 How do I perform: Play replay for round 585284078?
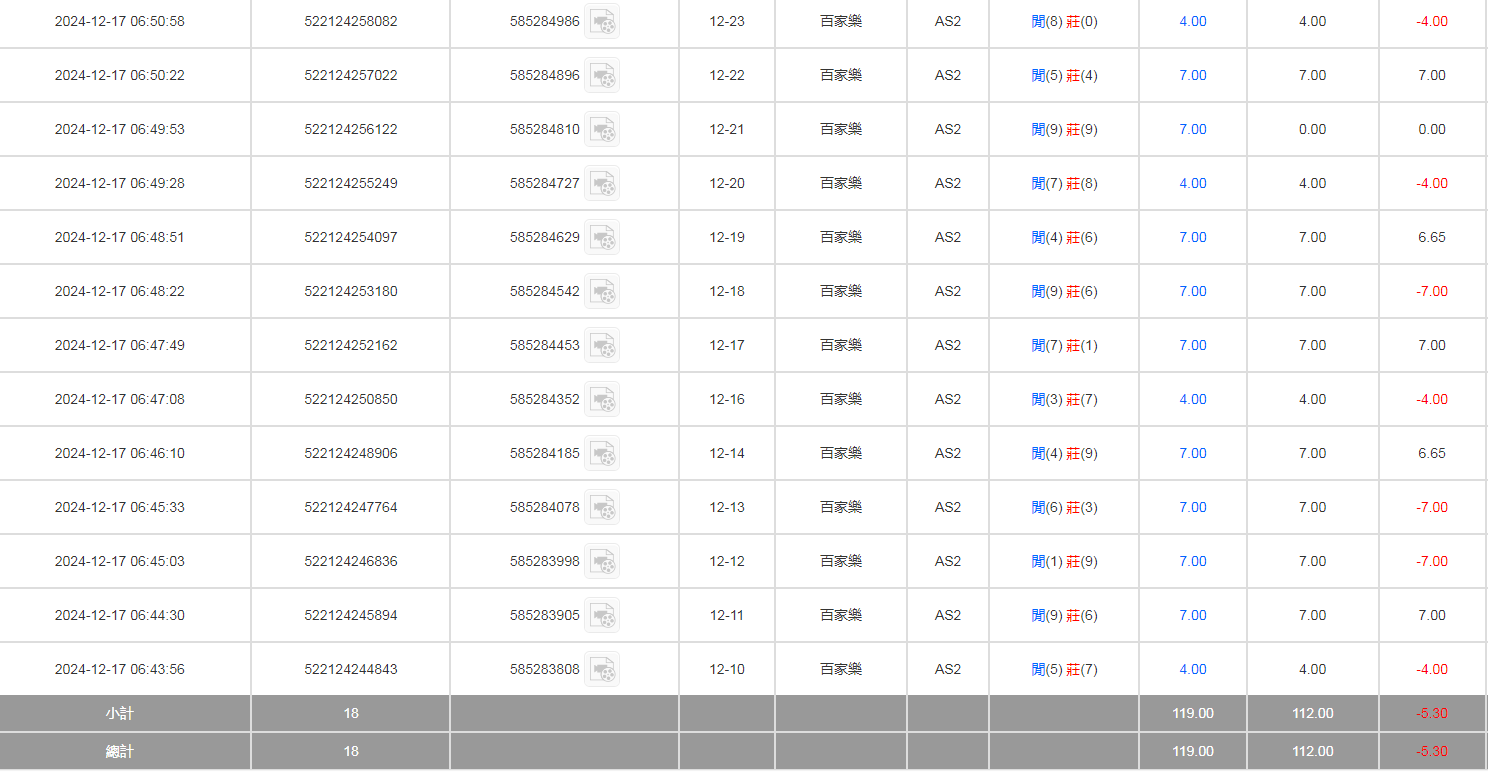click(x=602, y=507)
